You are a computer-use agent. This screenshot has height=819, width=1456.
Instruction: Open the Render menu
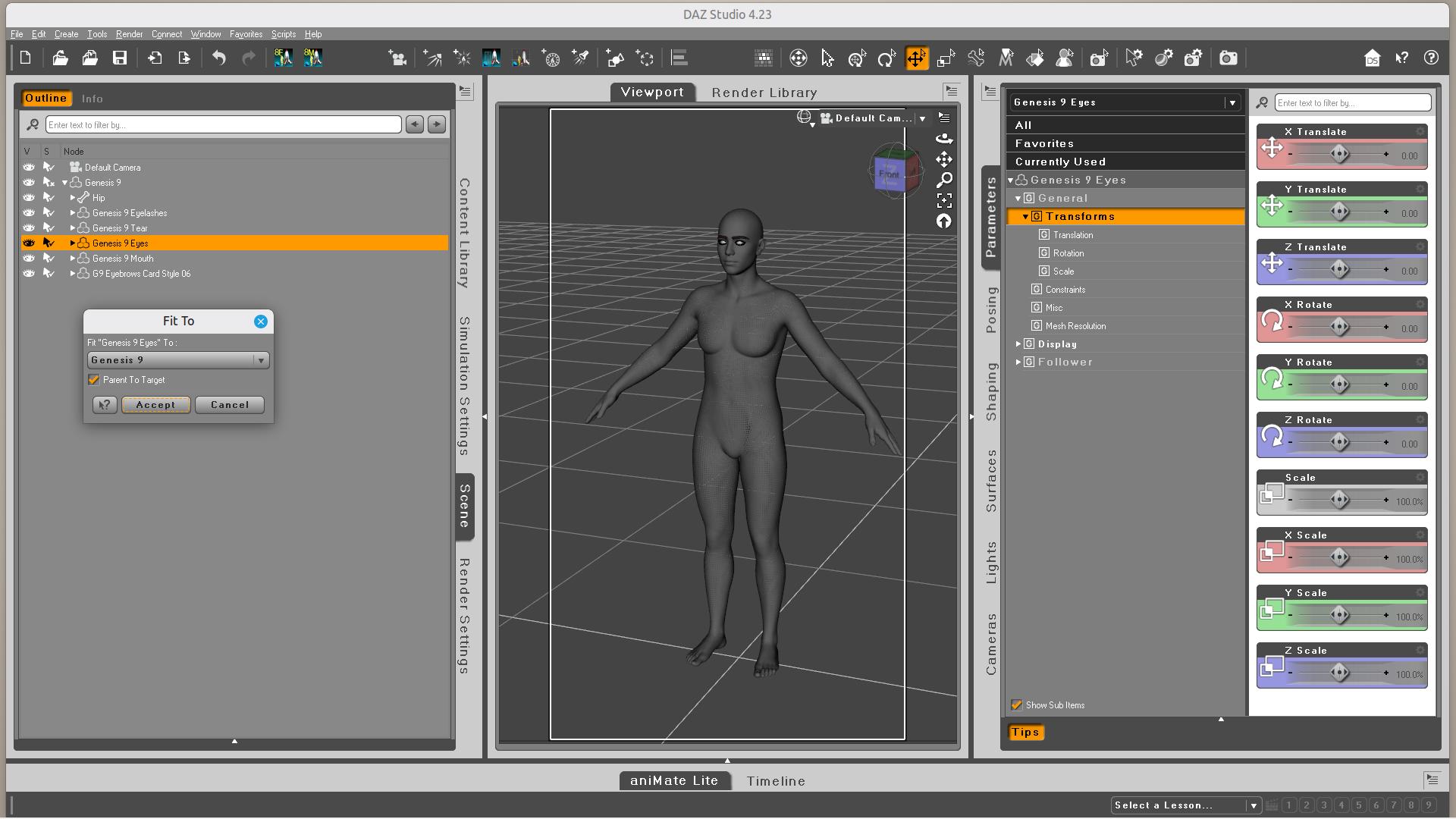(x=129, y=34)
